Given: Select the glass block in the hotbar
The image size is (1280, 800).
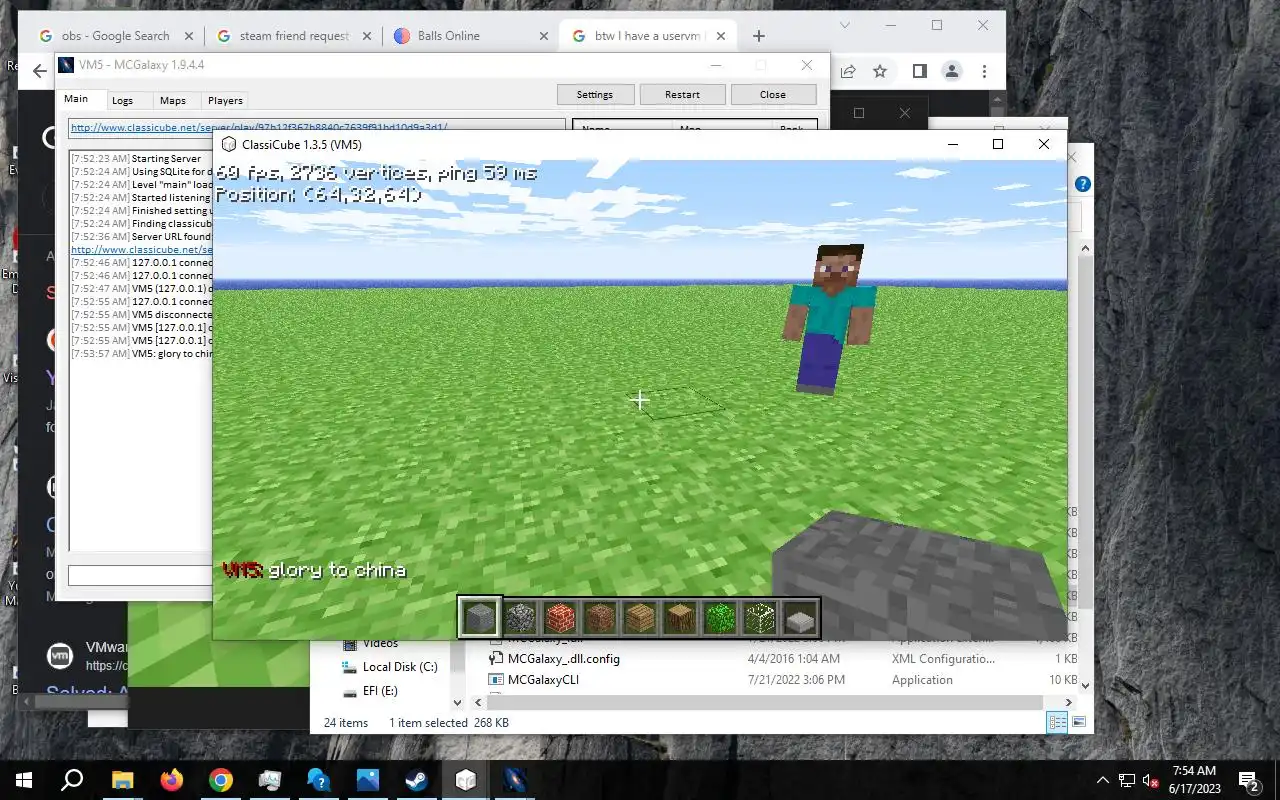Looking at the screenshot, I should [x=760, y=617].
